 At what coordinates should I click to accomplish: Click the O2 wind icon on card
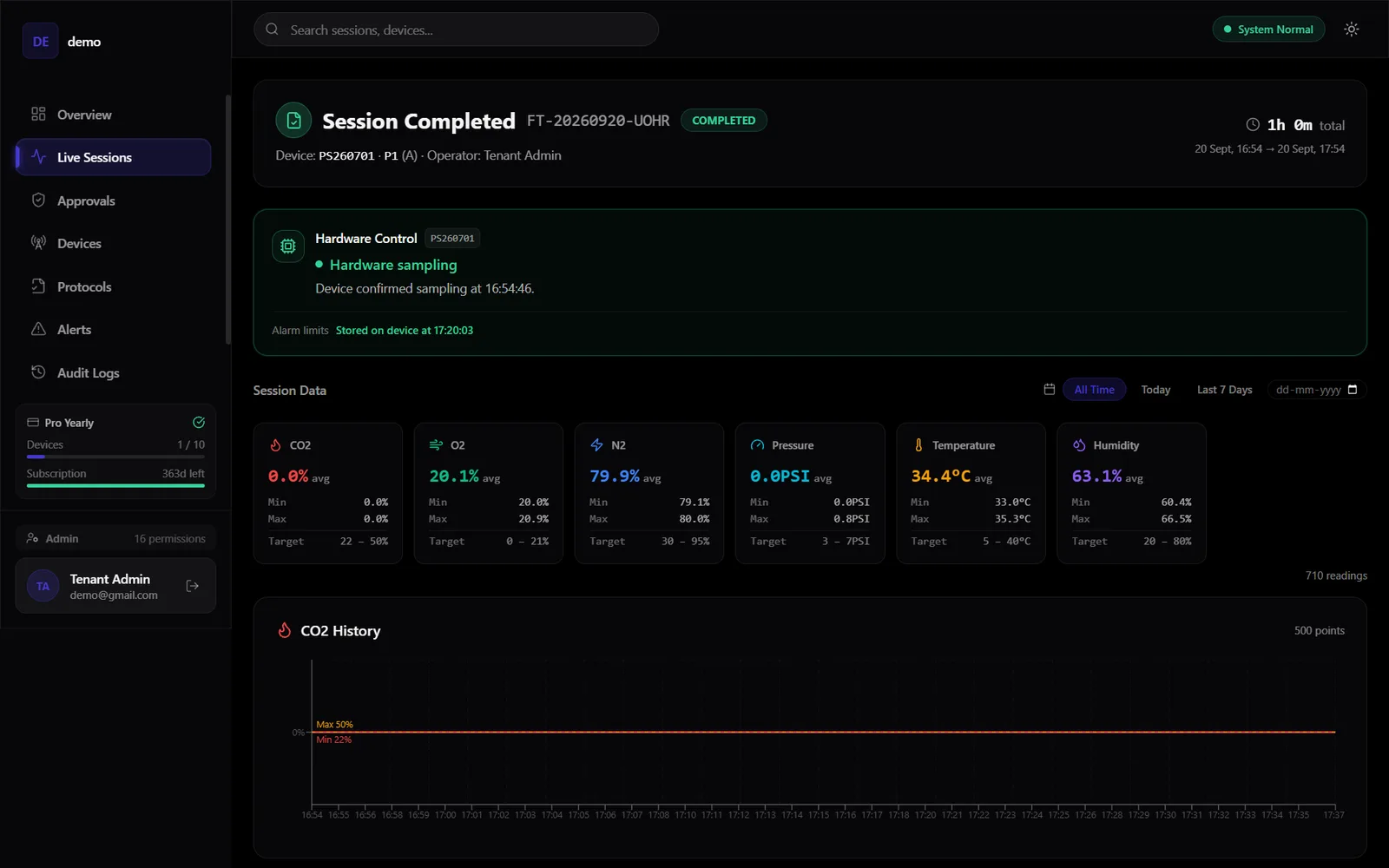click(x=436, y=445)
